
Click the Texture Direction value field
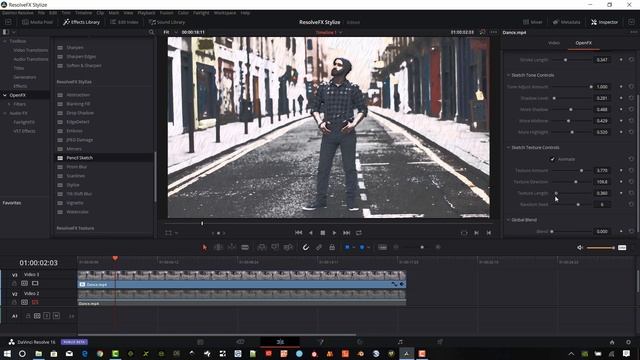point(602,182)
